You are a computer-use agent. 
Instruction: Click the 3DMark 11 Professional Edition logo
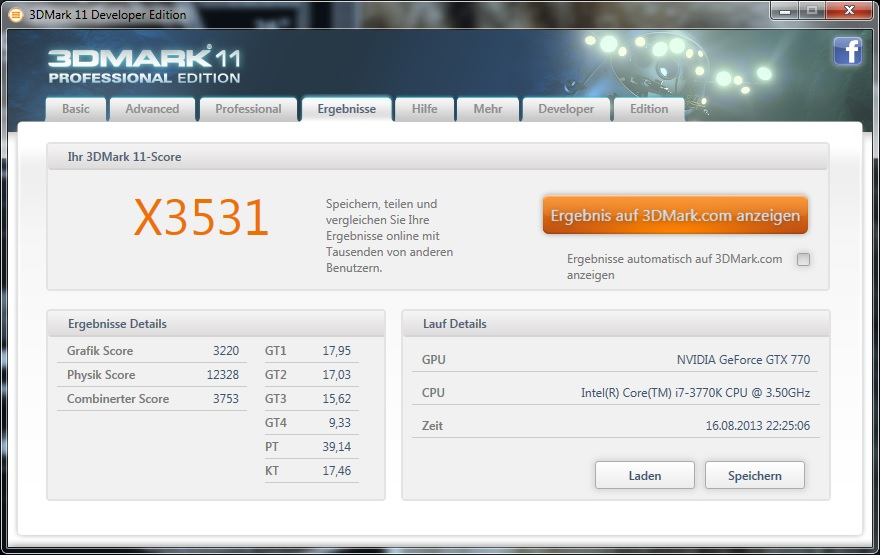(x=144, y=65)
